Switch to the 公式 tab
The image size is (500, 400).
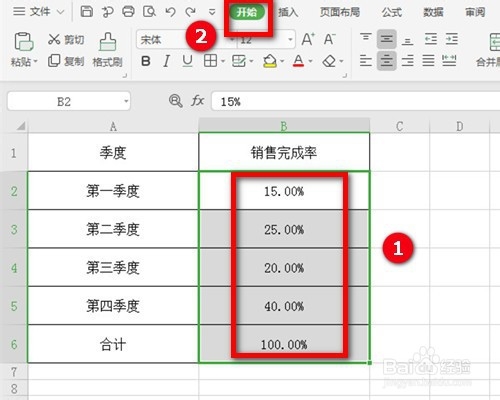392,12
